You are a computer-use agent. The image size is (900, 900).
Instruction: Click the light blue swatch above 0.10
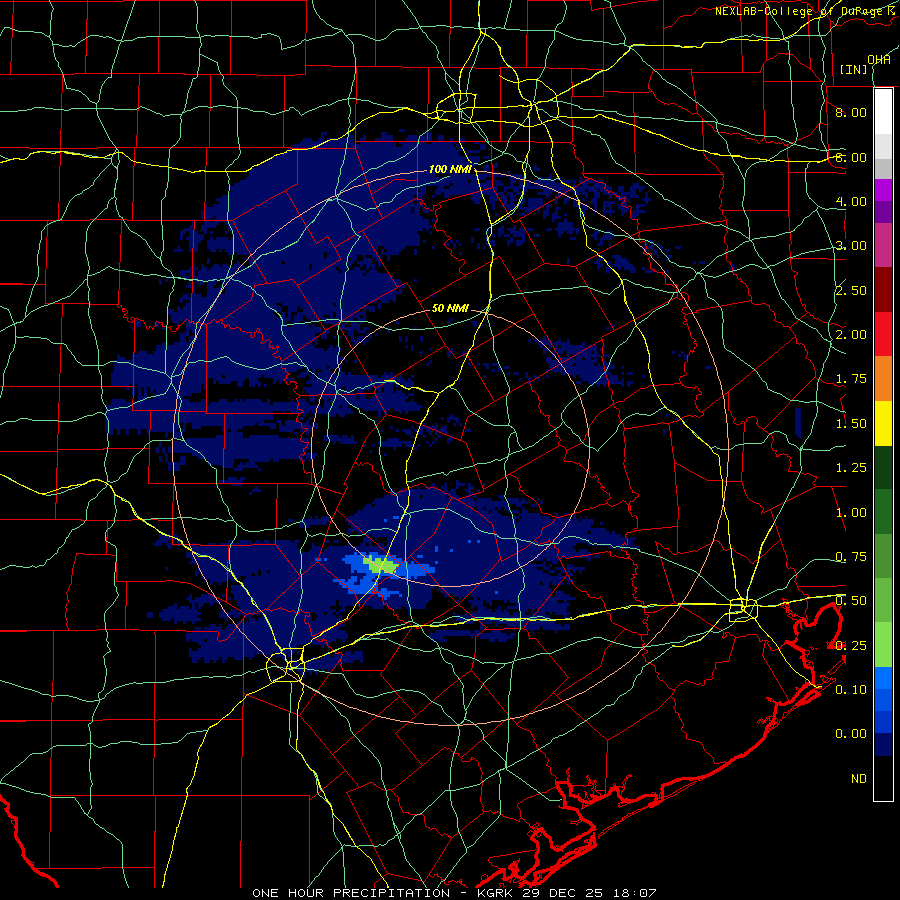pyautogui.click(x=883, y=678)
